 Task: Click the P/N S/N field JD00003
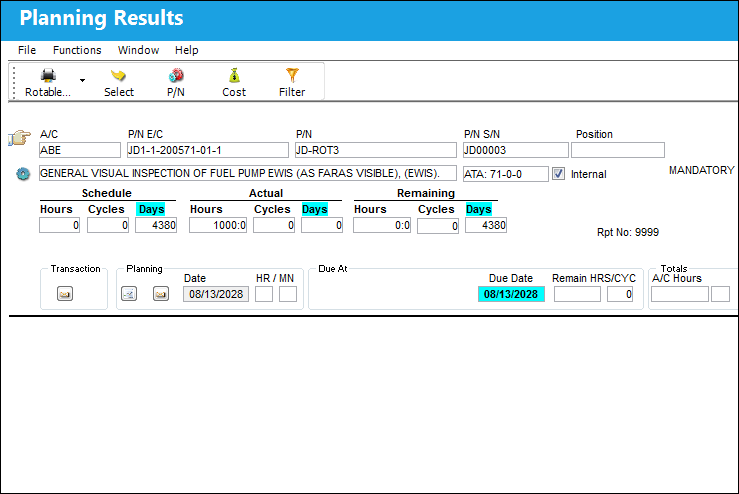[516, 150]
